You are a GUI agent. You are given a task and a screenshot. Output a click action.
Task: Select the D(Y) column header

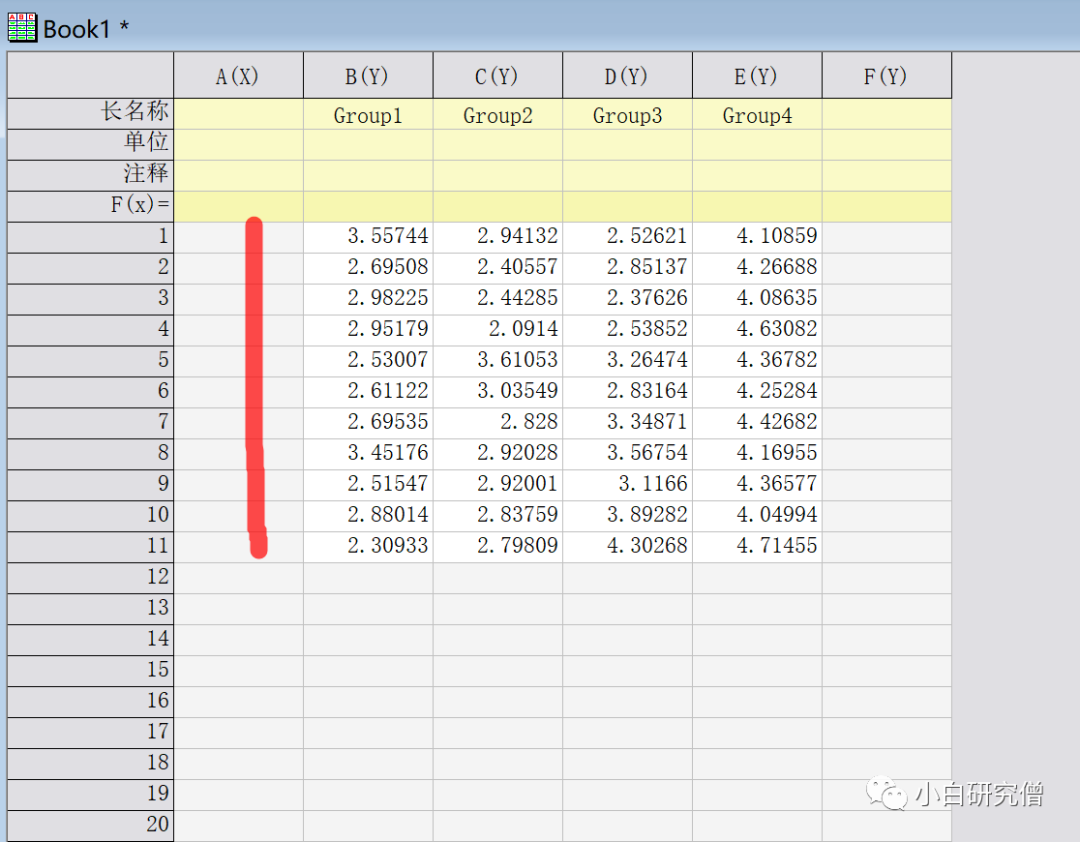pos(627,75)
